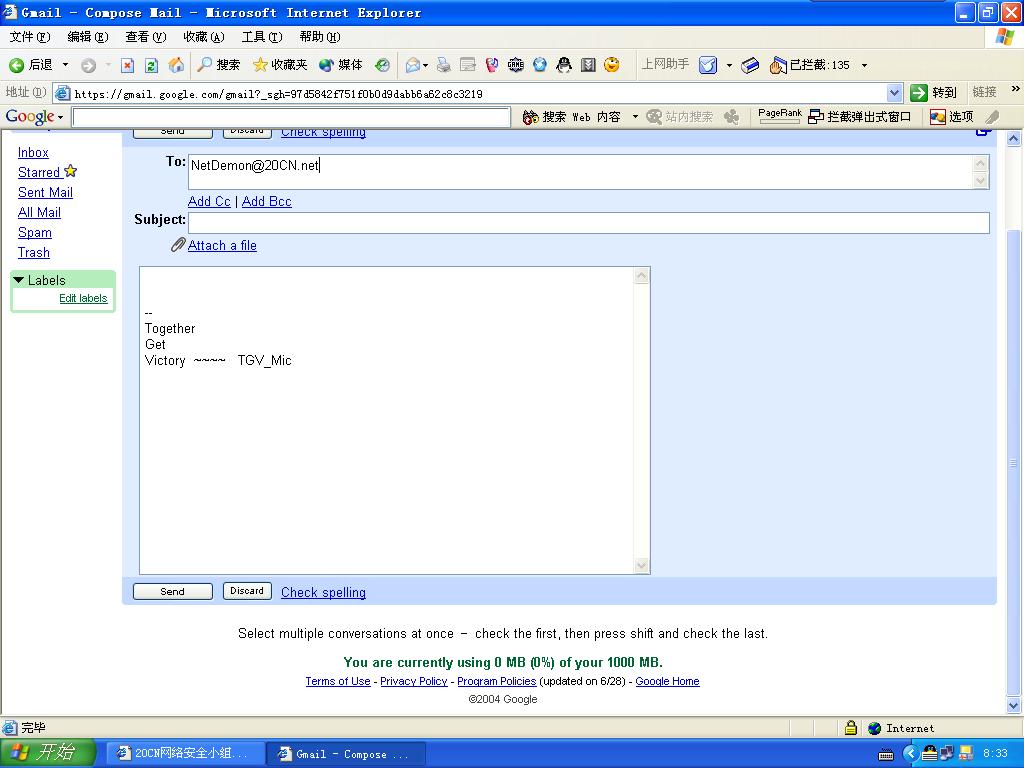Viewport: 1024px width, 768px height.
Task: Go to the Home page icon
Action: (x=176, y=65)
